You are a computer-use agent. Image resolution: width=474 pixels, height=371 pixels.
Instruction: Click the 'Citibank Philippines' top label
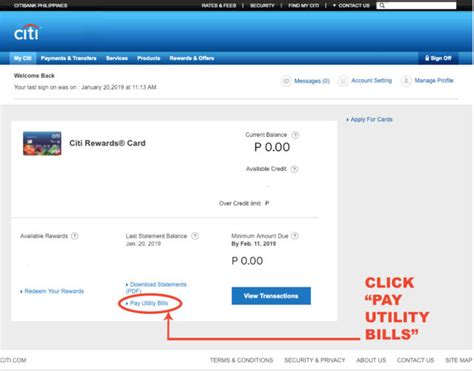click(40, 5)
